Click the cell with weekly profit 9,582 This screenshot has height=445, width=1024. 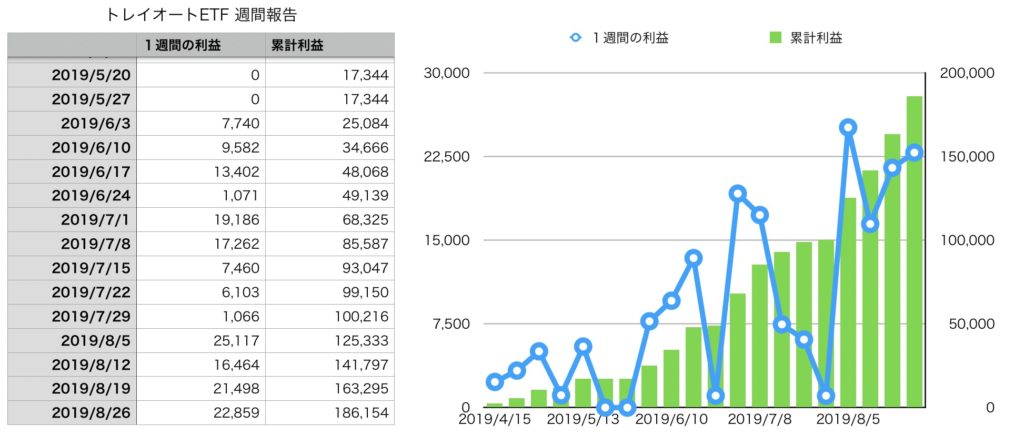[201, 148]
